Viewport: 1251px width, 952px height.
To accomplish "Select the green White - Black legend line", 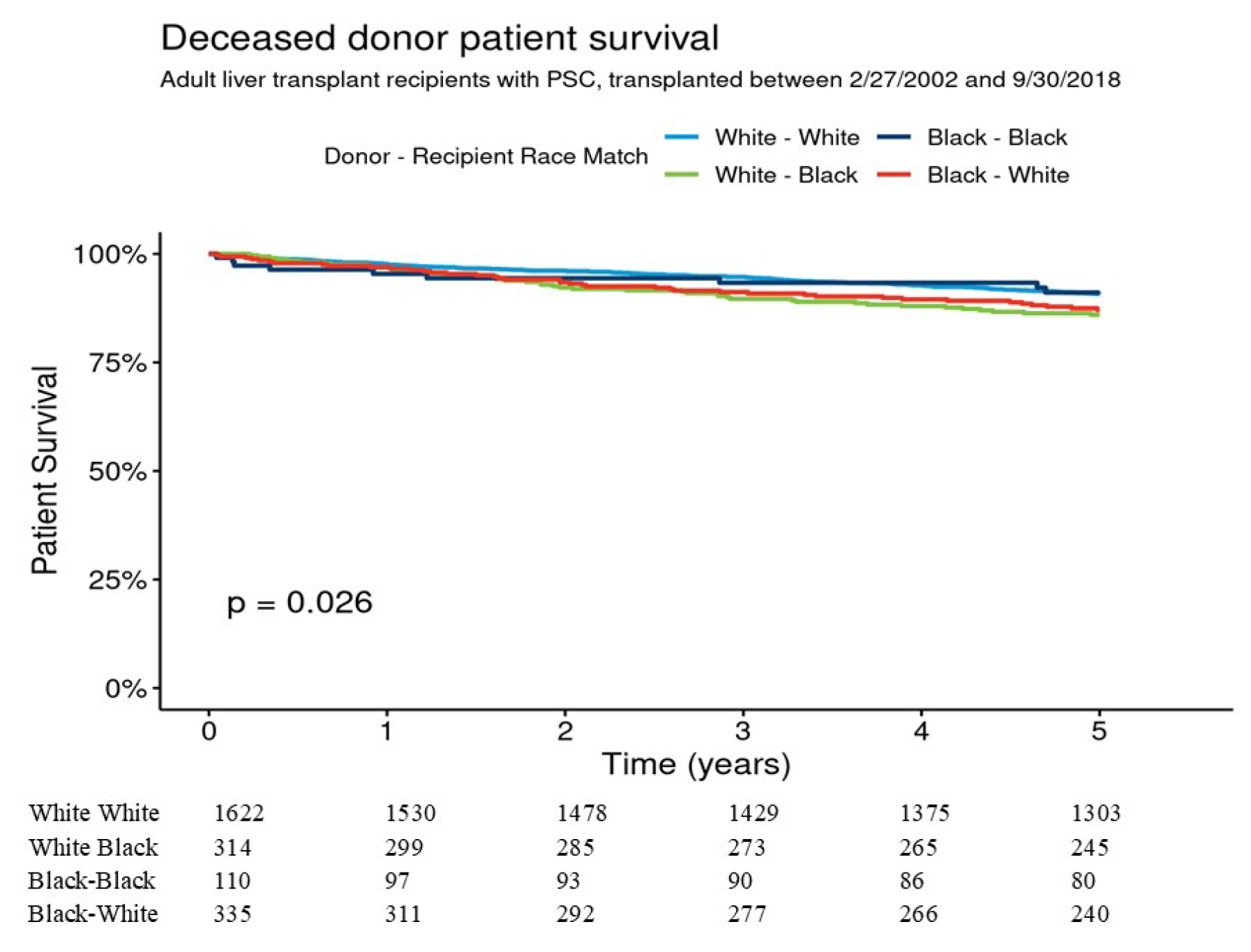I will (x=682, y=175).
